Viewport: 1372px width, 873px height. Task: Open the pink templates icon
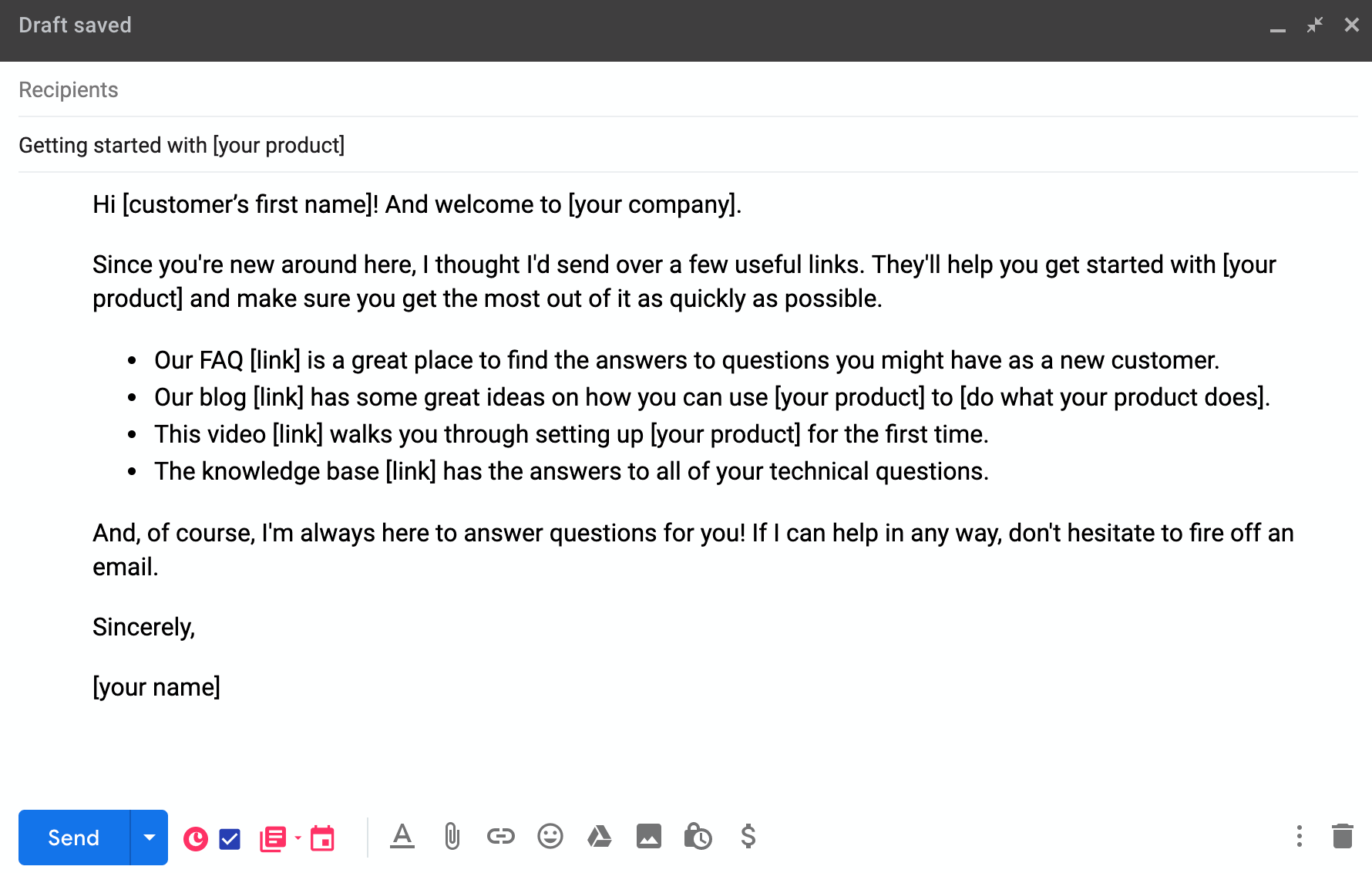(x=273, y=838)
